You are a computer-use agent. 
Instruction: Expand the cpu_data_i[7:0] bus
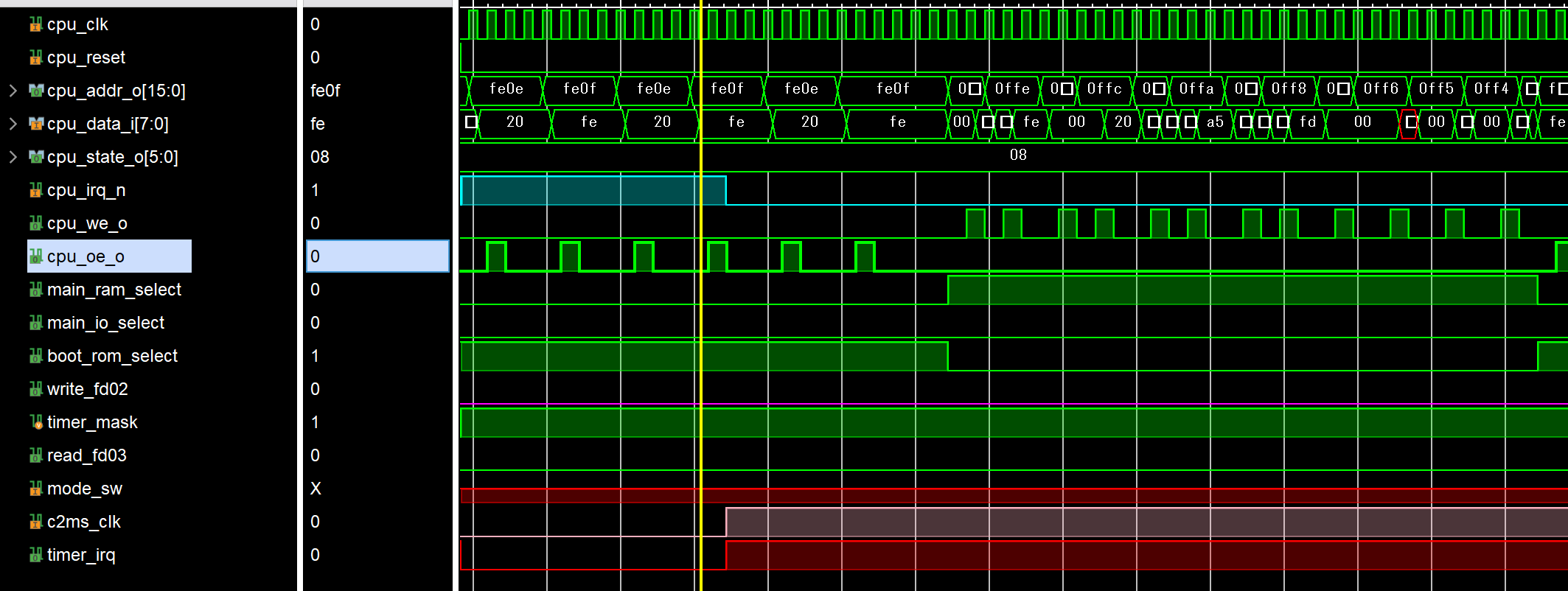(x=13, y=124)
